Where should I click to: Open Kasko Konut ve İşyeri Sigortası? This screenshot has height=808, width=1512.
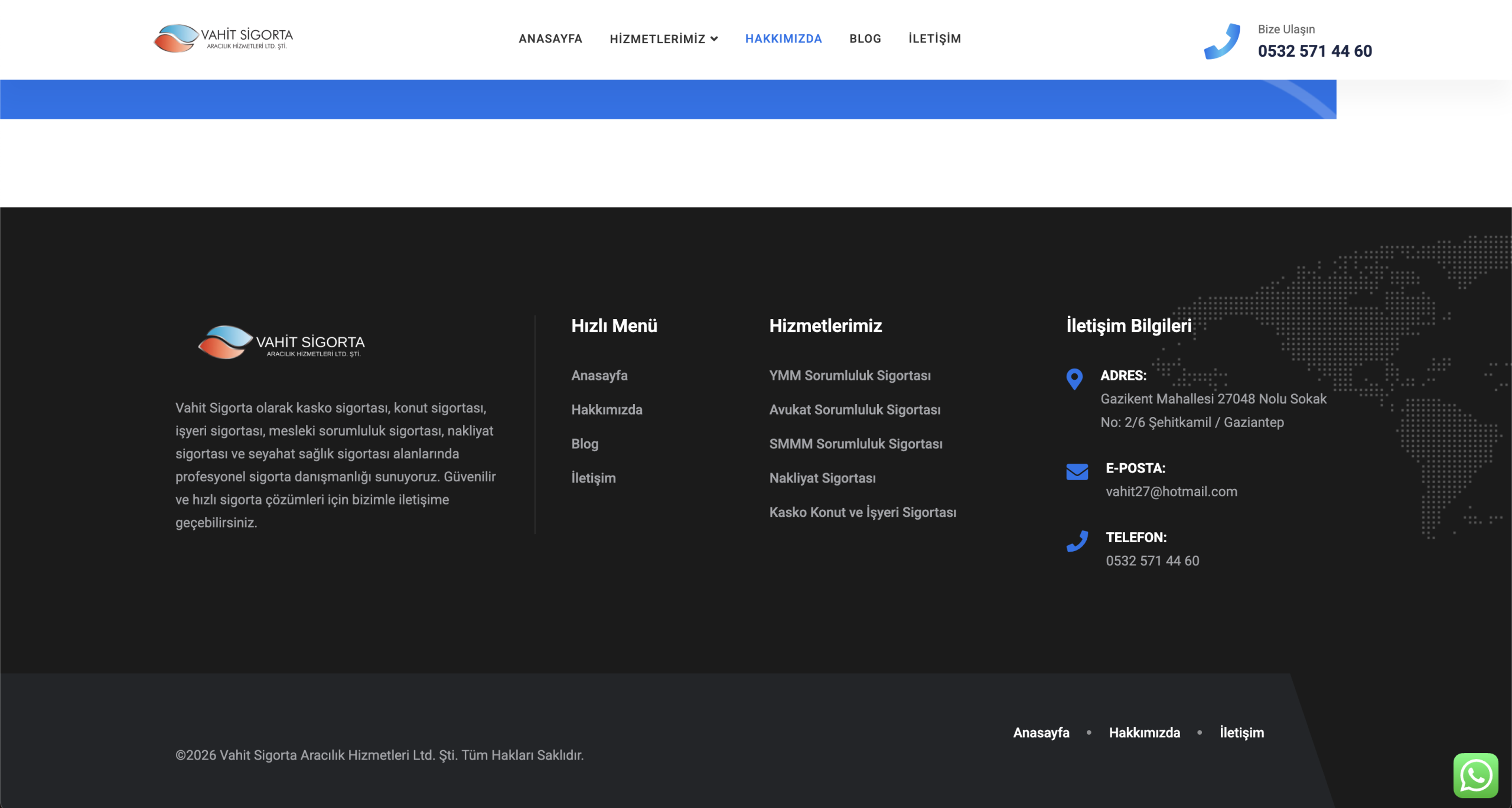862,513
